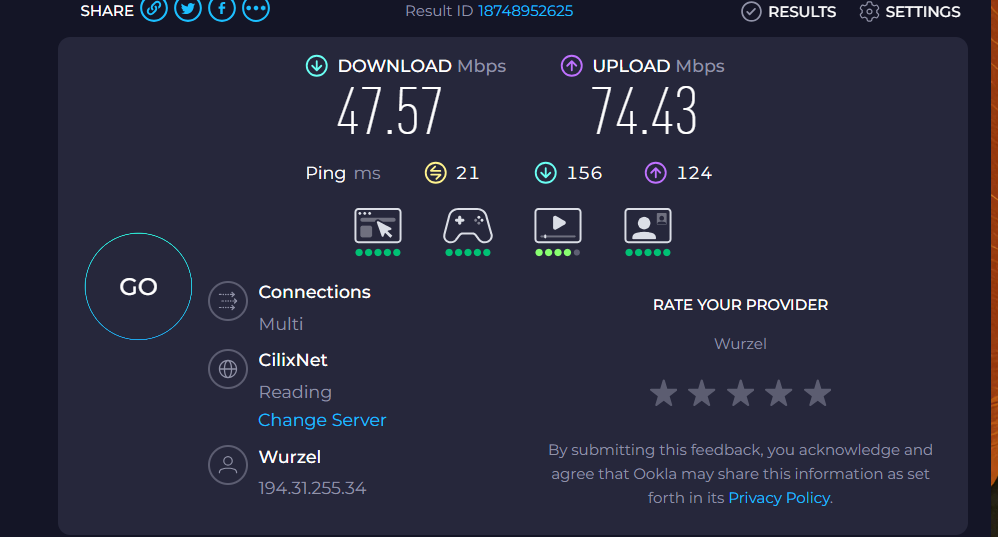
Task: Click the share link icon
Action: click(x=153, y=10)
